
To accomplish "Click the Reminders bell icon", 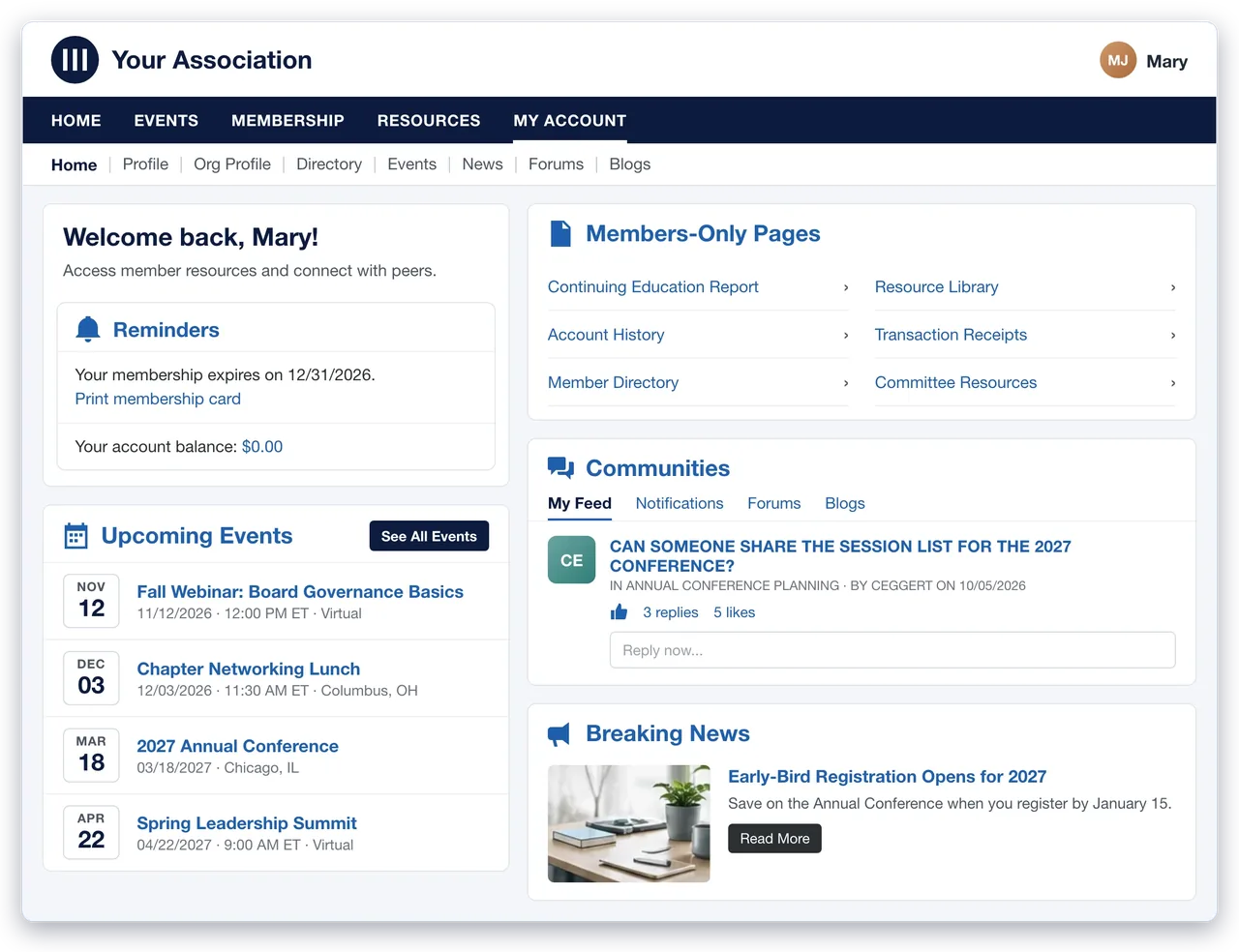I will (x=88, y=330).
